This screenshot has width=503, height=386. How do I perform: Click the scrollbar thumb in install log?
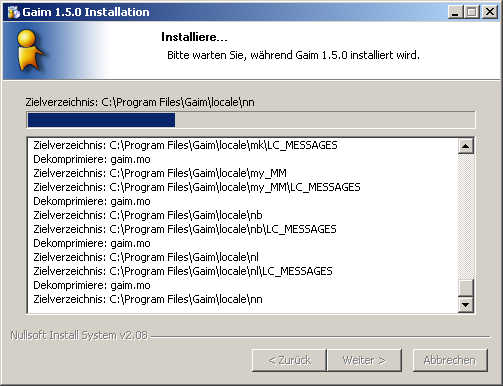click(x=466, y=288)
